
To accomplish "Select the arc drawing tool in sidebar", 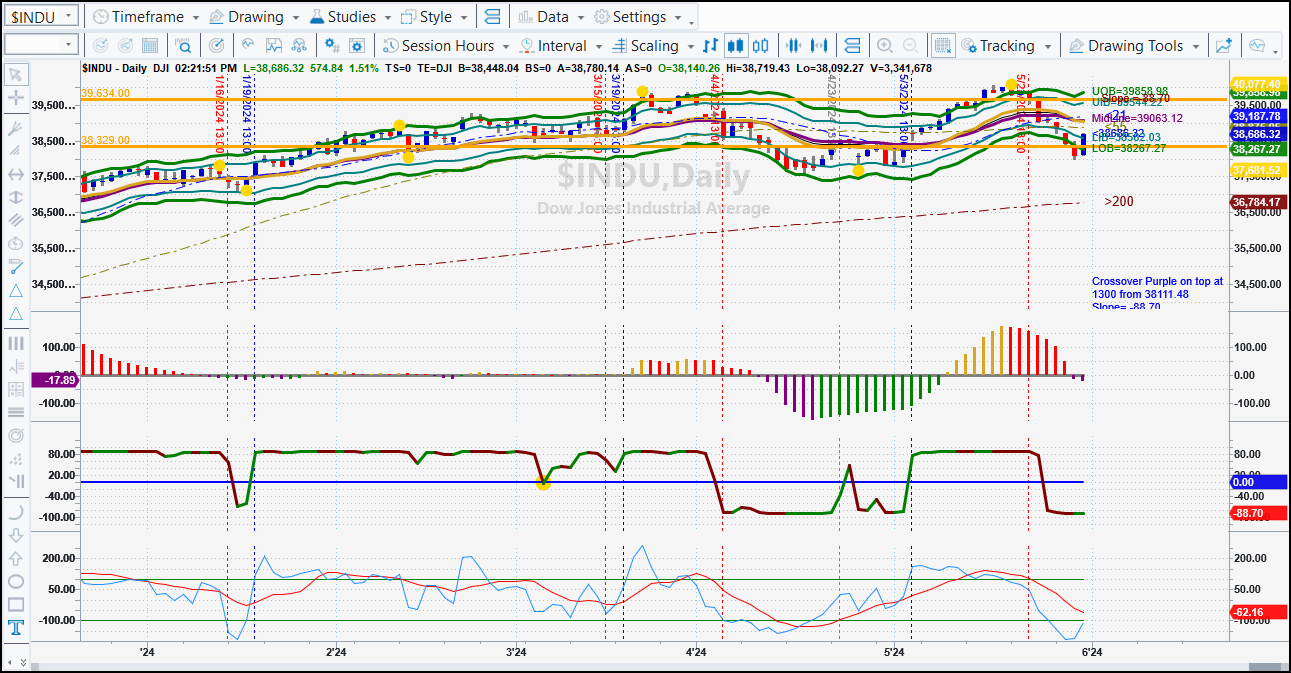I will pyautogui.click(x=15, y=512).
